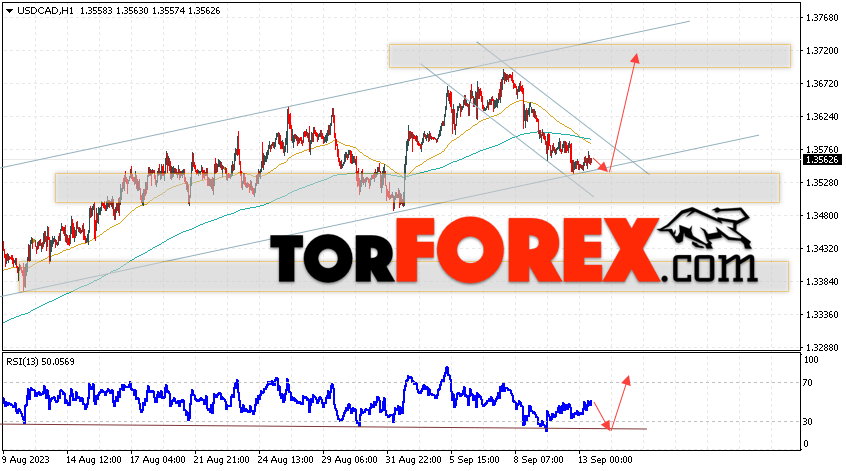
Task: Click the 21 Aug 21:00 time label
Action: point(222,460)
